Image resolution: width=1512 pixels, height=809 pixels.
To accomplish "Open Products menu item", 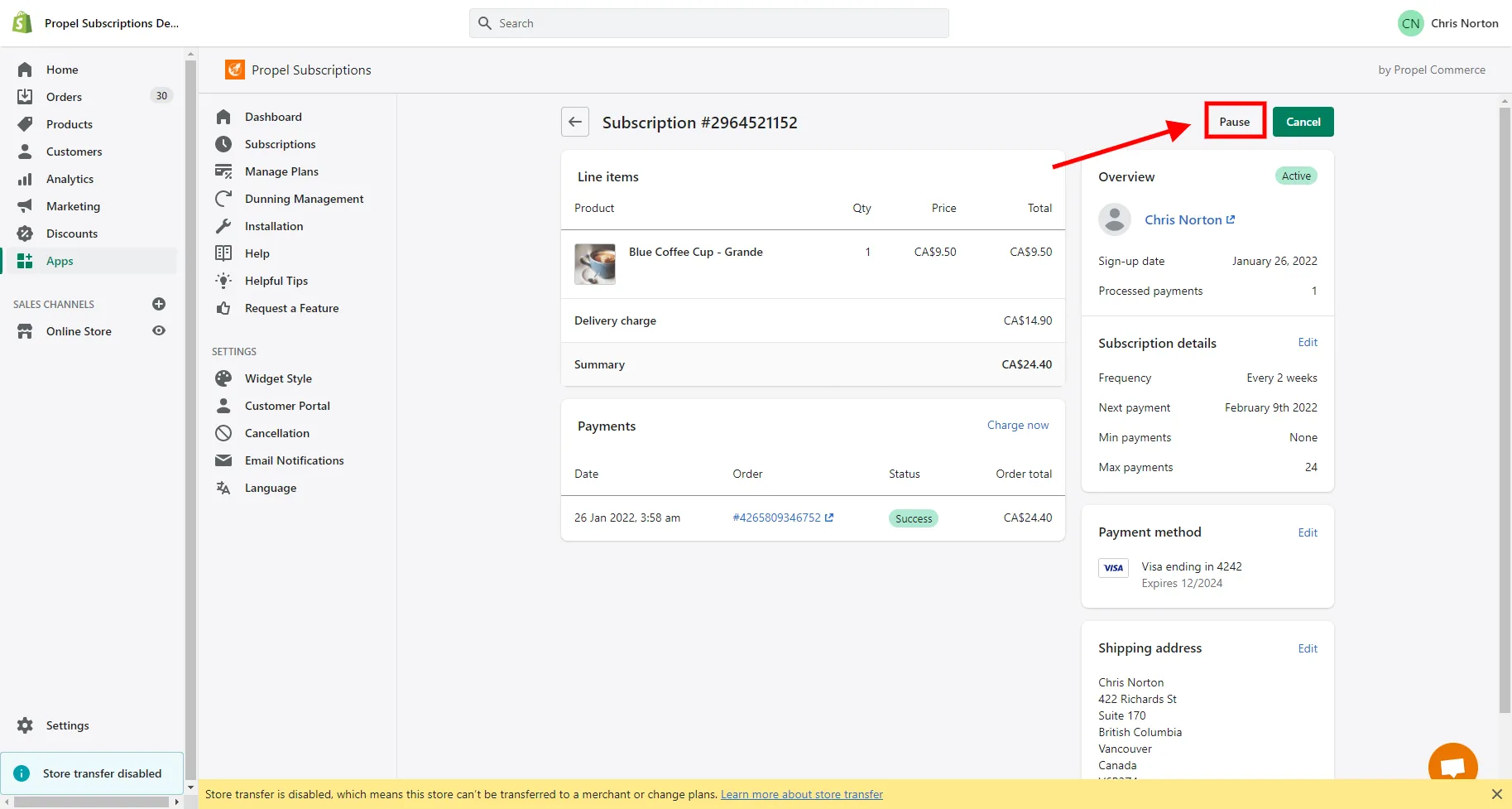I will point(70,124).
